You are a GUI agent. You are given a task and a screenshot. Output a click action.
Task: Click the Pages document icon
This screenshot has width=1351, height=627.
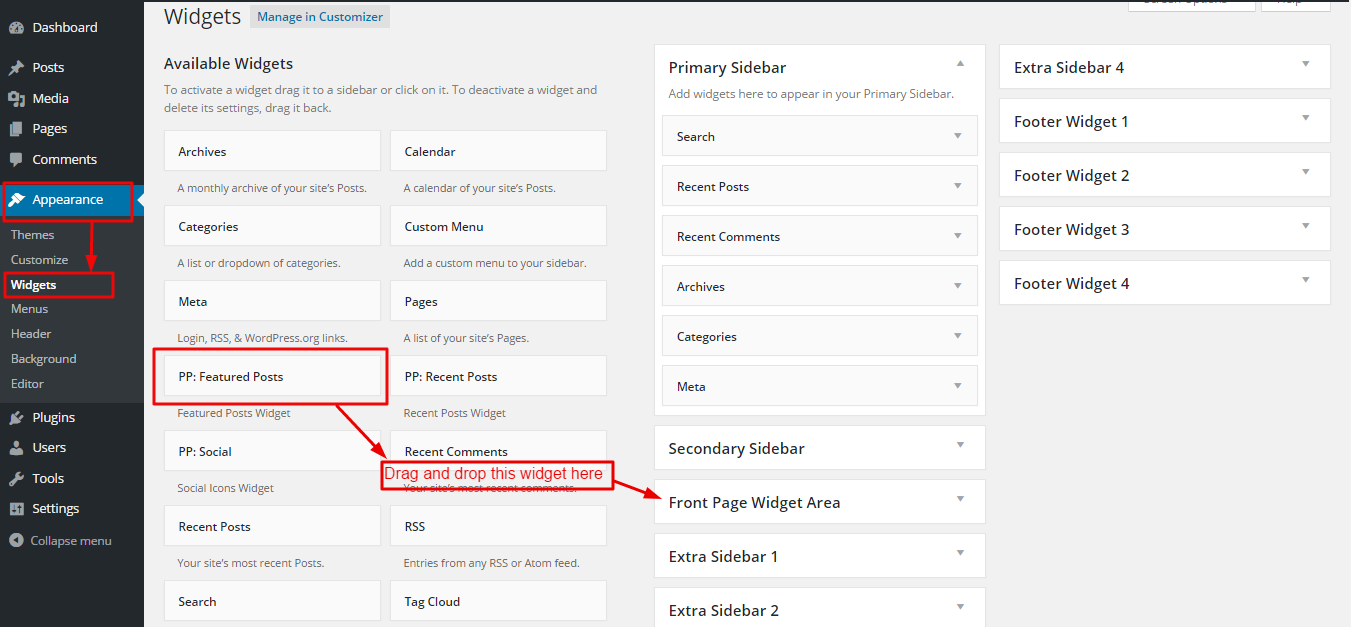16,129
